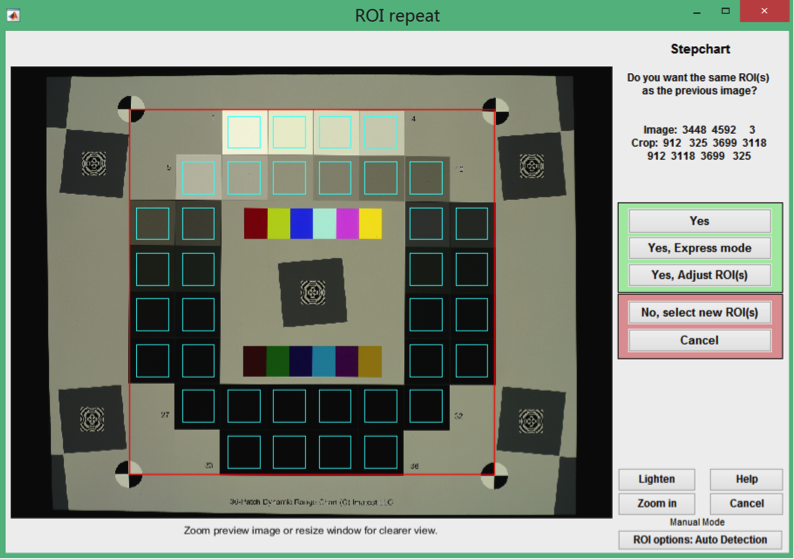Click Cancel next to Zoom in
The width and height of the screenshot is (794, 559).
(x=746, y=503)
